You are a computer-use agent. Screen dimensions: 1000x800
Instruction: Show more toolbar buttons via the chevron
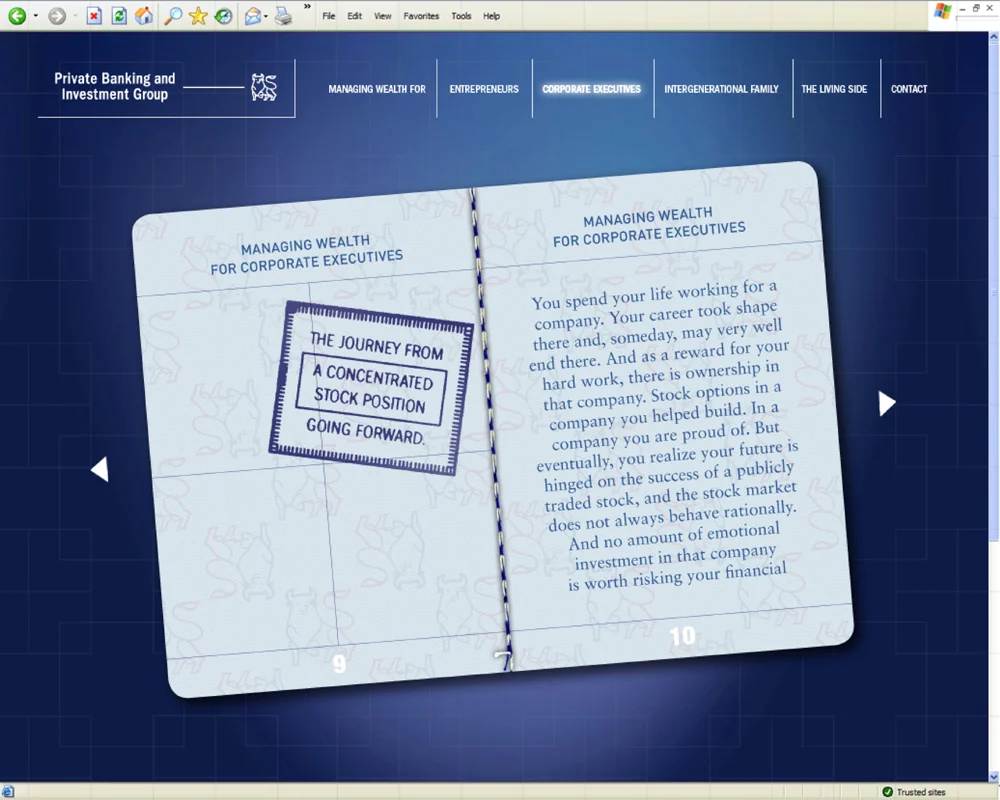pos(307,6)
